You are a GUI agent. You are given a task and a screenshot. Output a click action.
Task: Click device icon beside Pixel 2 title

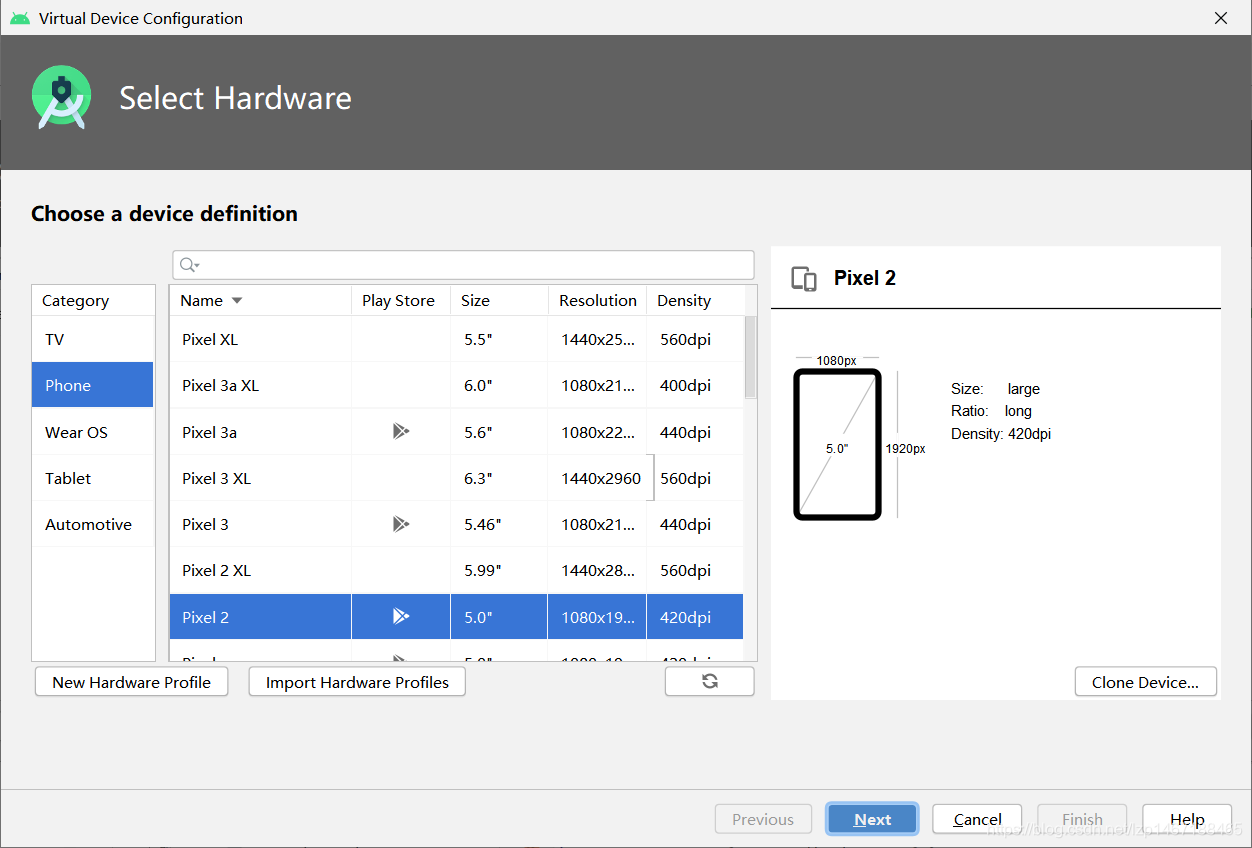(x=804, y=279)
